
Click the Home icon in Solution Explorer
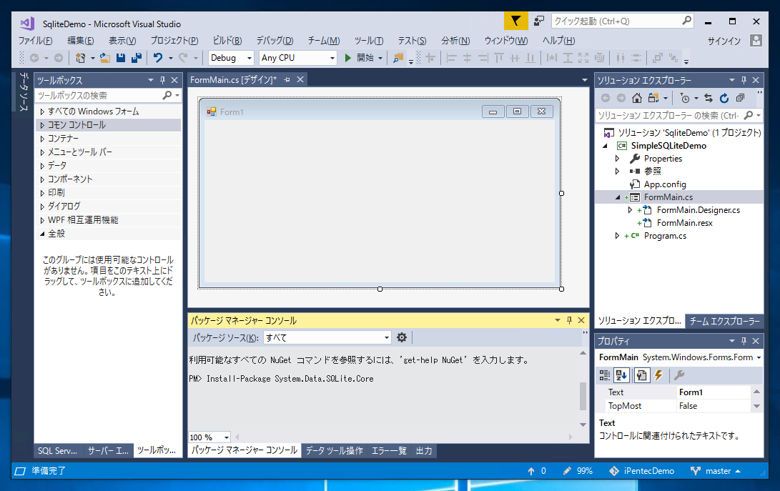(637, 98)
